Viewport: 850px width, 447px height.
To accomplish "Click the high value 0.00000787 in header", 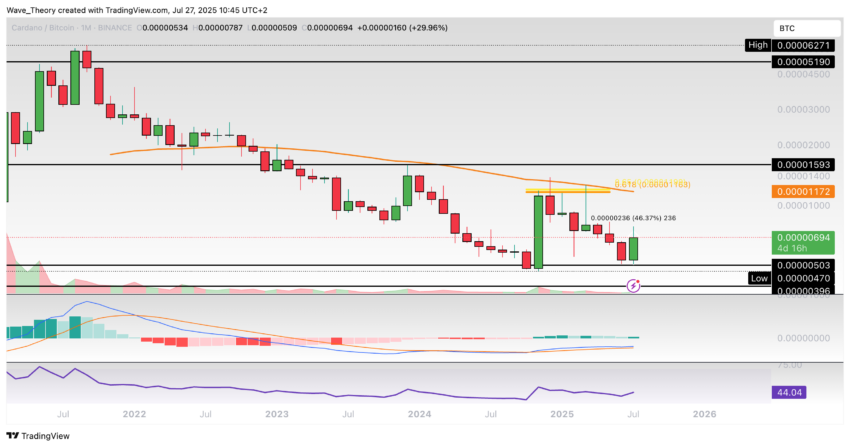I will click(x=220, y=28).
